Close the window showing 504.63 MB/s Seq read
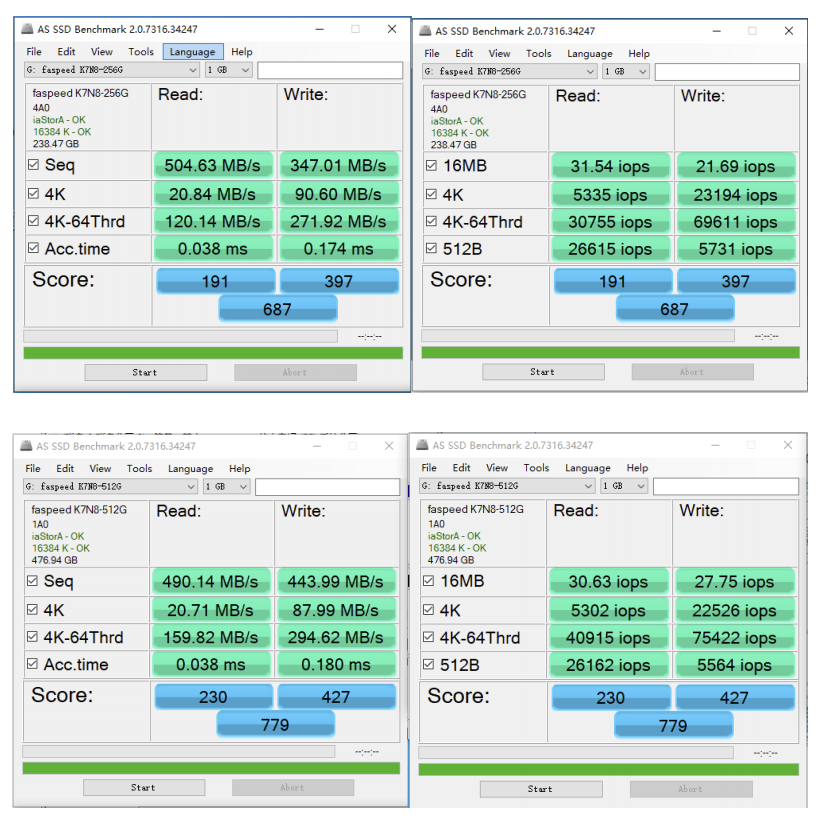Viewport: 823px width, 821px height. pos(392,29)
